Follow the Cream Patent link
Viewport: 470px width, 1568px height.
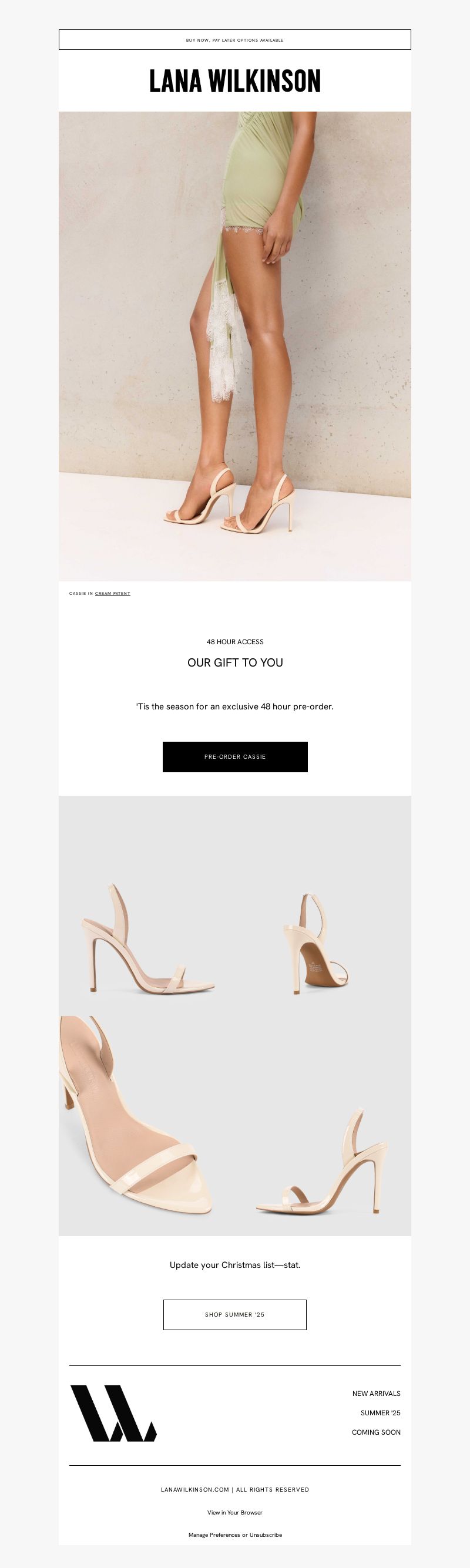[x=113, y=594]
